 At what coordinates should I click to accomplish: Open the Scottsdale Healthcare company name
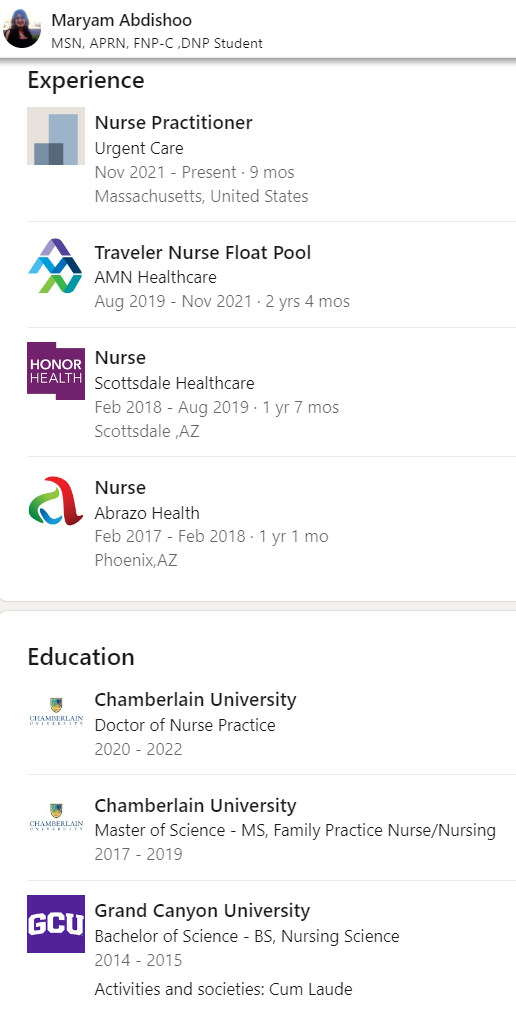click(x=175, y=383)
